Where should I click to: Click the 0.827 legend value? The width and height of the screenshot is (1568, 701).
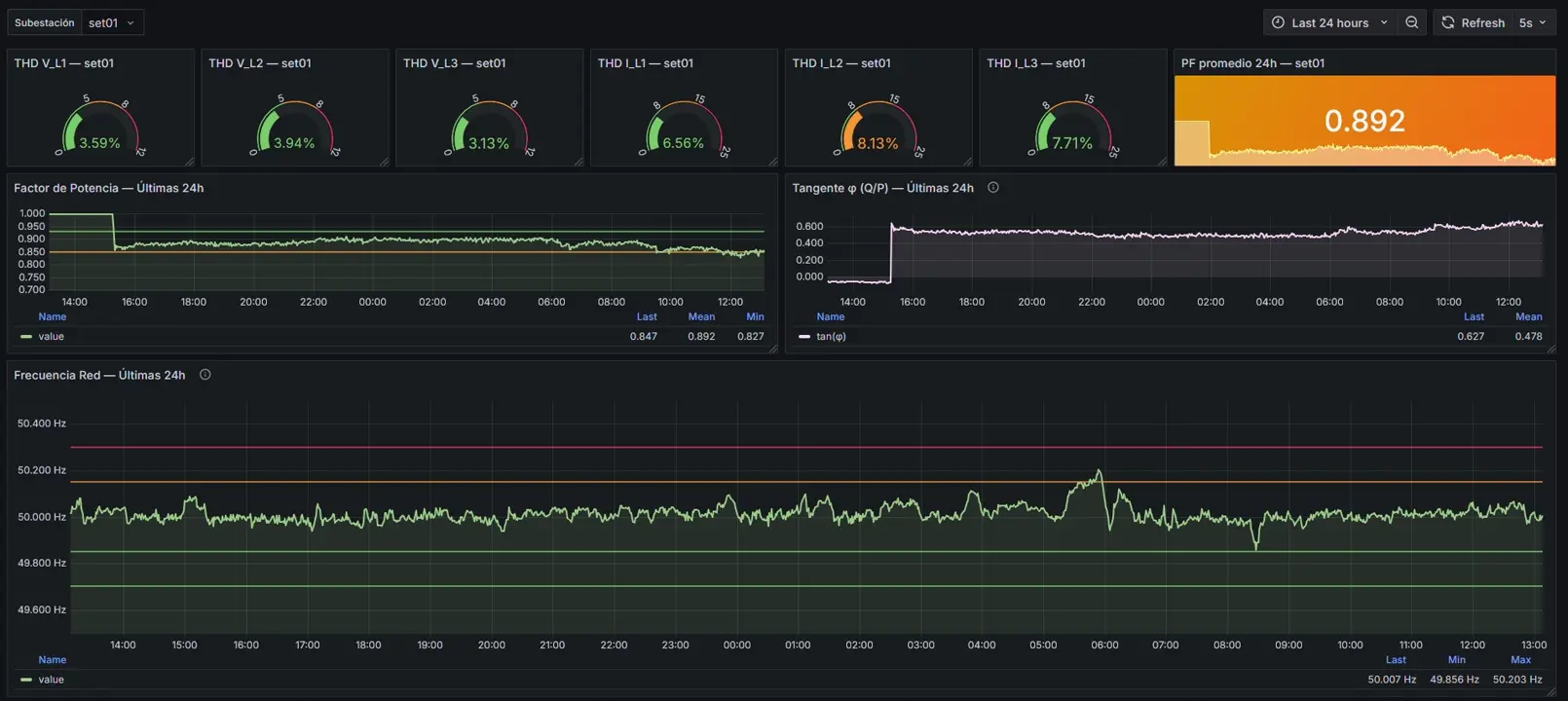click(751, 336)
